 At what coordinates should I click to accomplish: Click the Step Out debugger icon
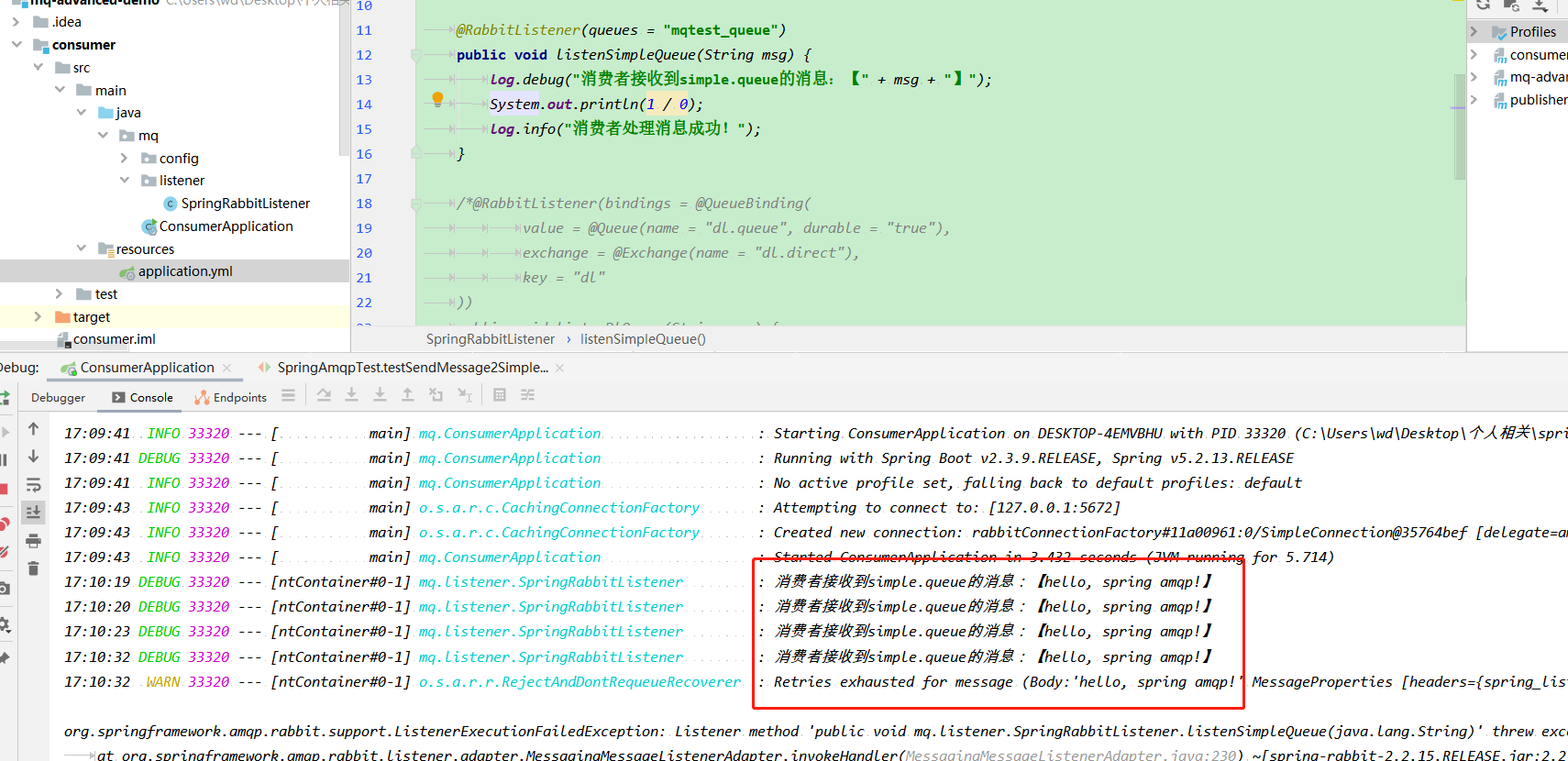point(408,395)
